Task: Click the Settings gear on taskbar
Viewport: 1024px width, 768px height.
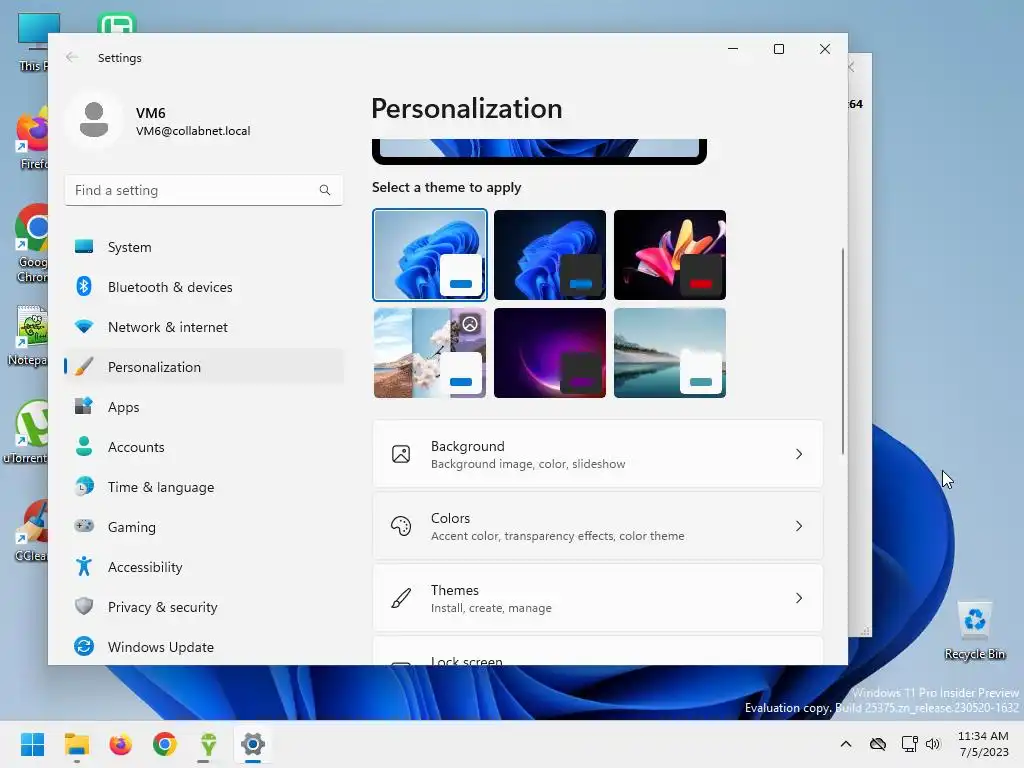Action: click(x=253, y=744)
